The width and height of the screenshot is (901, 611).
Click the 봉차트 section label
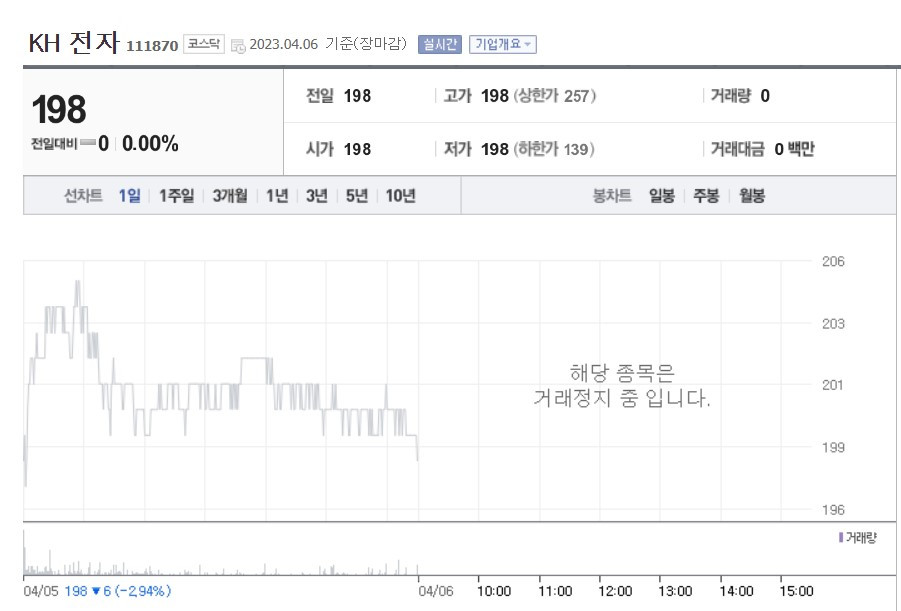pos(612,196)
